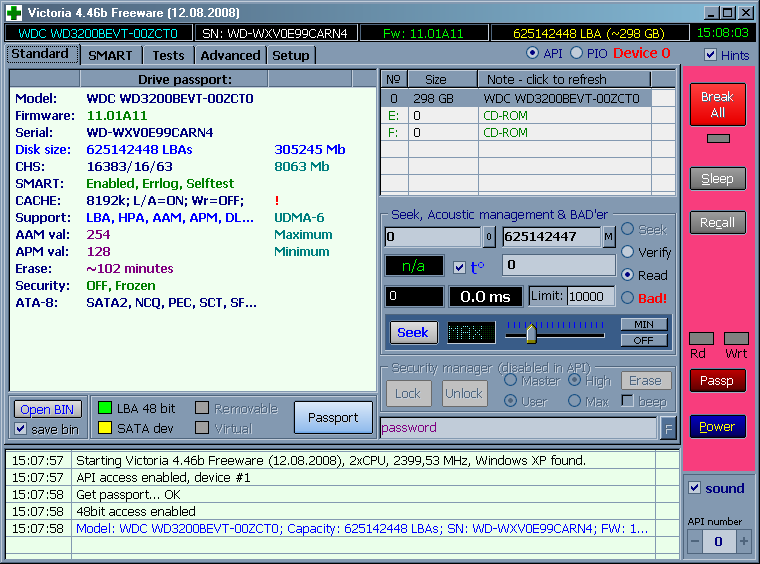
Task: Click the OFF acoustic button
Action: coord(644,340)
